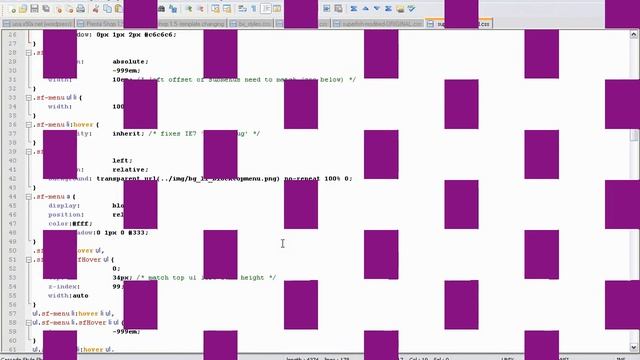
Task: Click 'color:#fff;' on line 47
Action: 71,224
